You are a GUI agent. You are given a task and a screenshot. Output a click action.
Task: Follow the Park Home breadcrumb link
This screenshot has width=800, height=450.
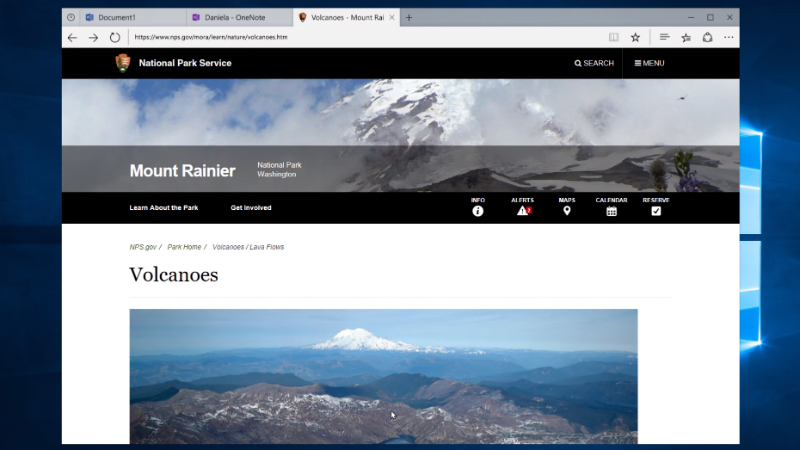coord(184,247)
